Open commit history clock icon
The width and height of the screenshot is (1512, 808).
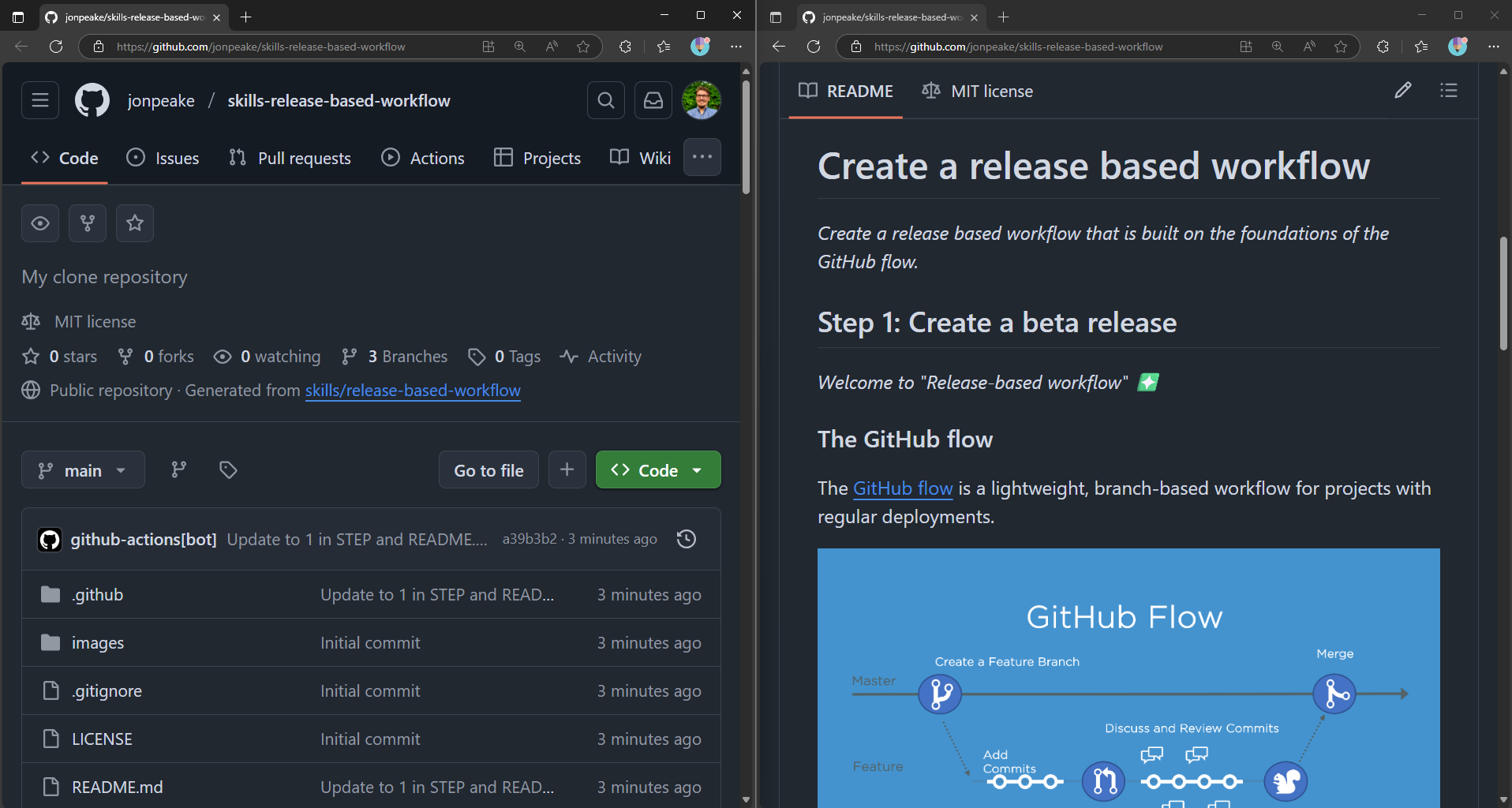coord(687,539)
